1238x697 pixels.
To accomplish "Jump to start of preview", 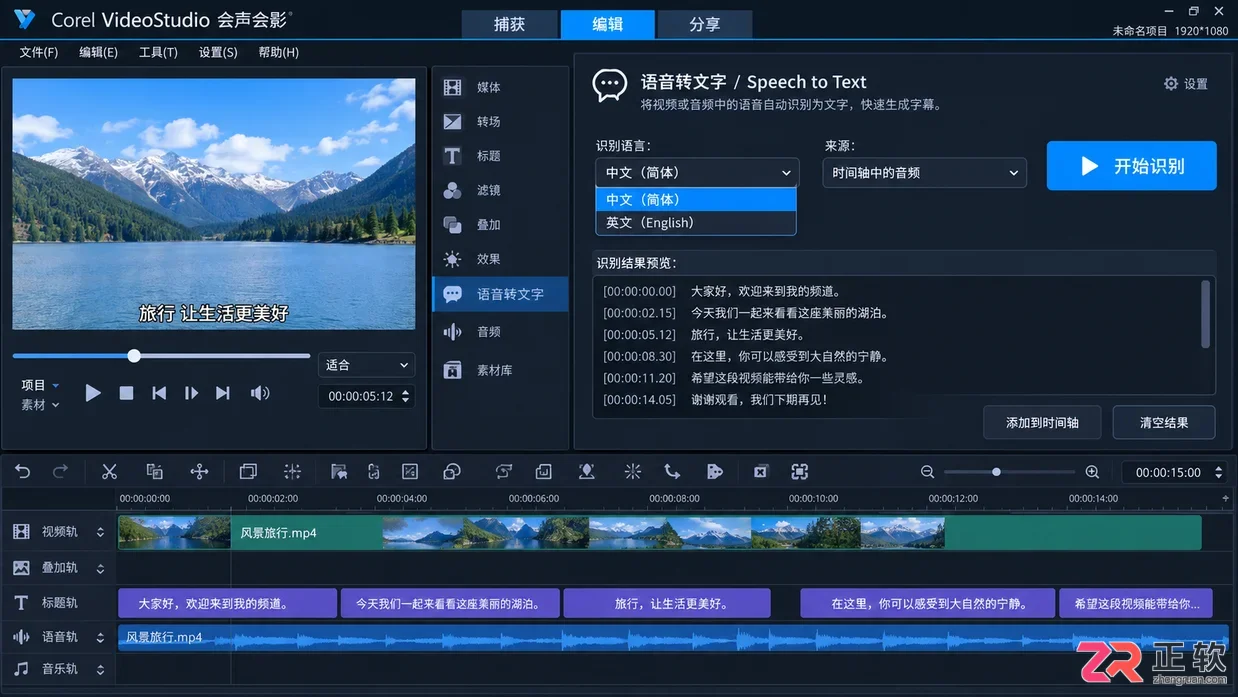I will point(159,393).
